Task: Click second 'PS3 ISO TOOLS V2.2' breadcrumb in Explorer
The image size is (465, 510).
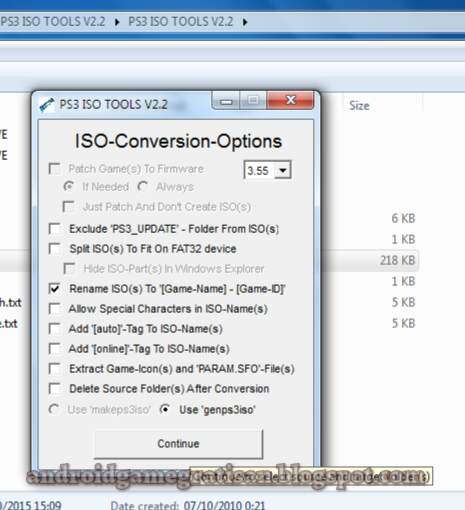Action: pyautogui.click(x=181, y=22)
